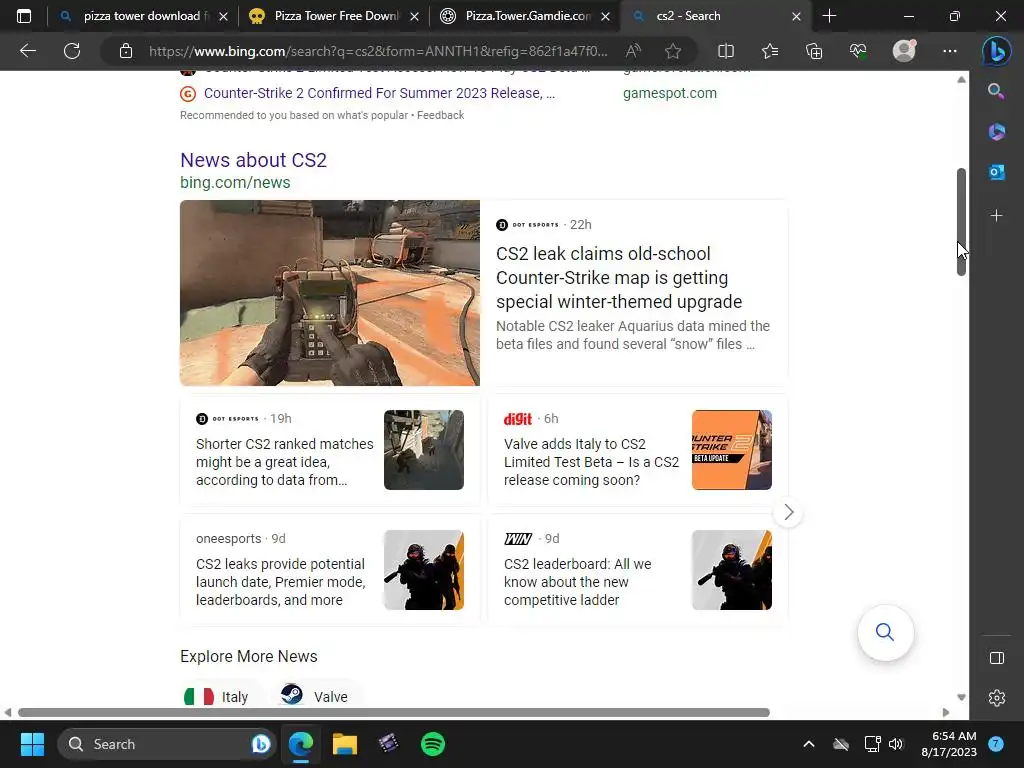
Task: Open the video editor taskbar icon
Action: pos(389,744)
